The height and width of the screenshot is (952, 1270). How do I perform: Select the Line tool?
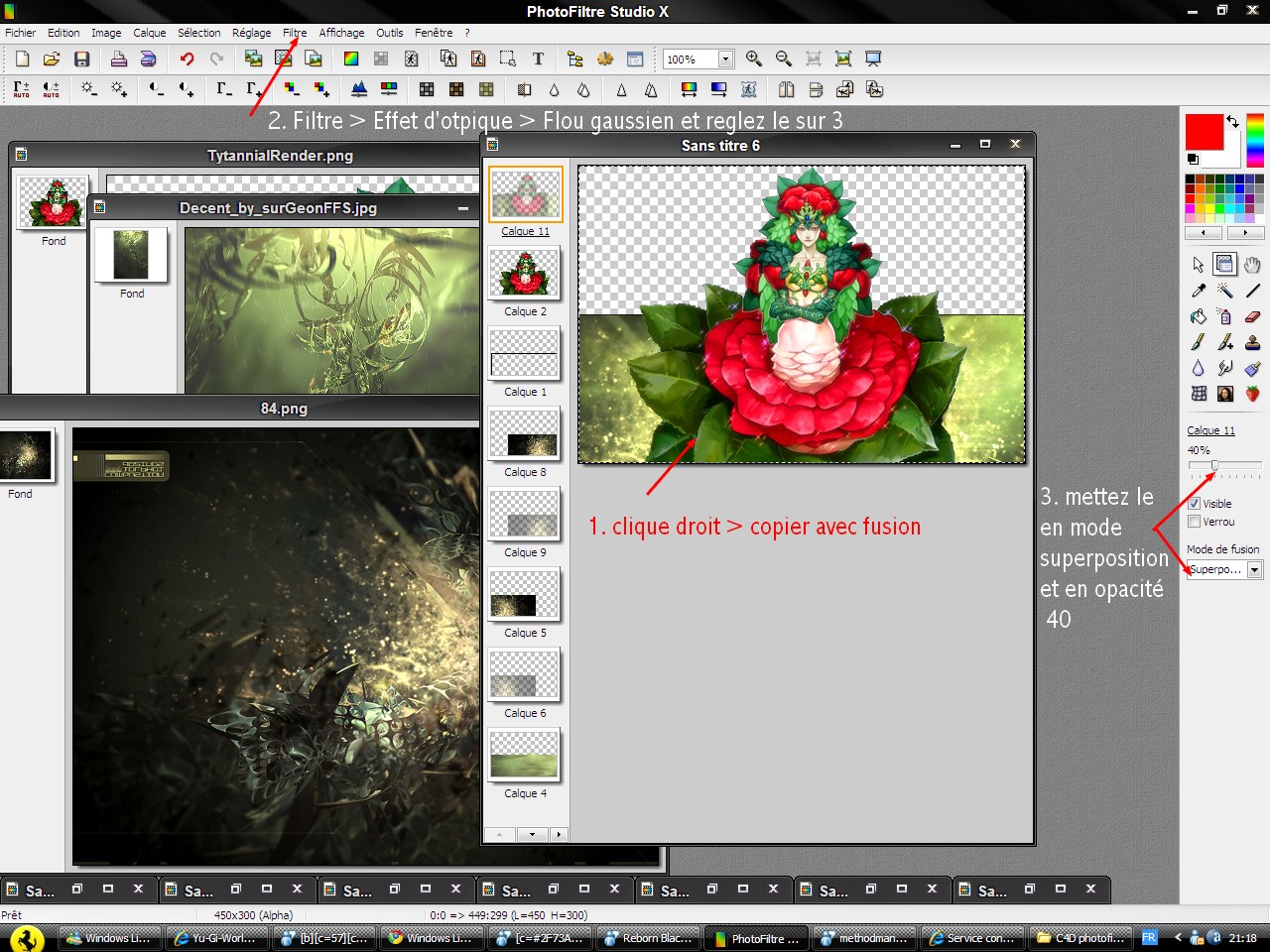point(1252,291)
